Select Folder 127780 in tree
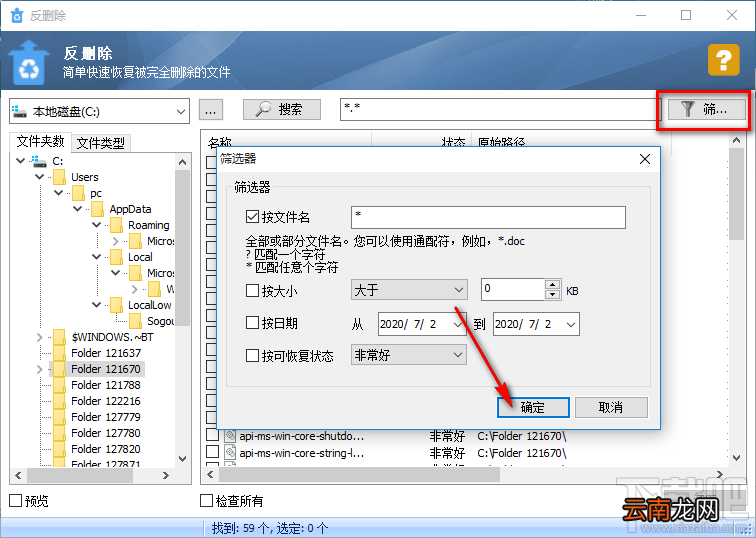 [106, 433]
